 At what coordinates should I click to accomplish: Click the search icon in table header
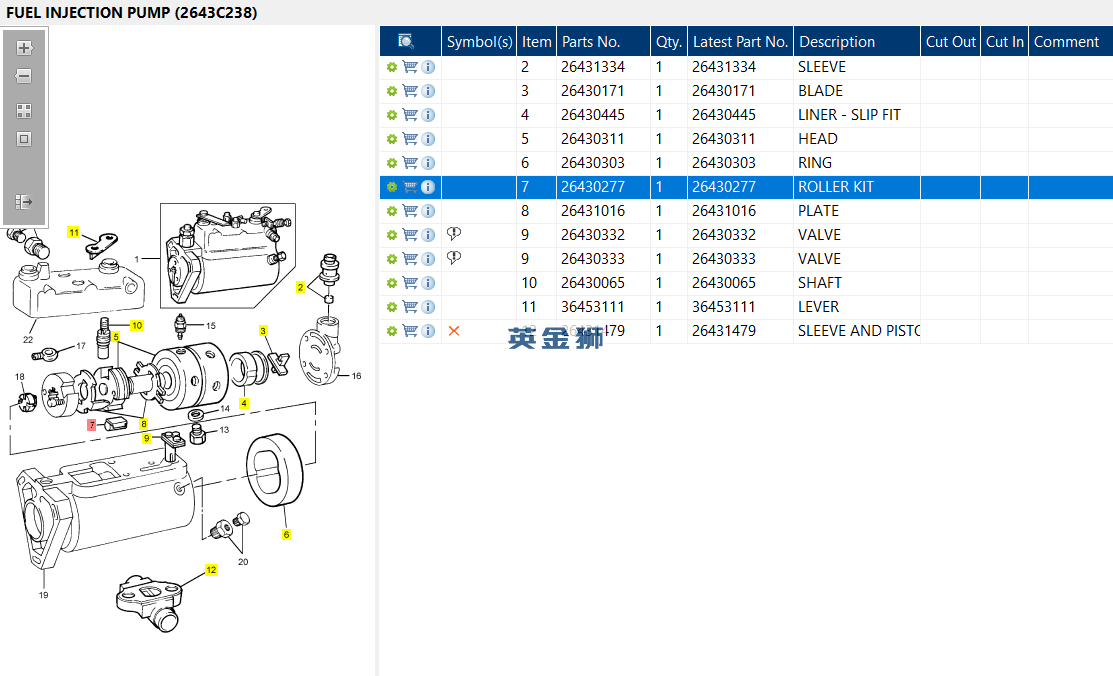click(406, 41)
